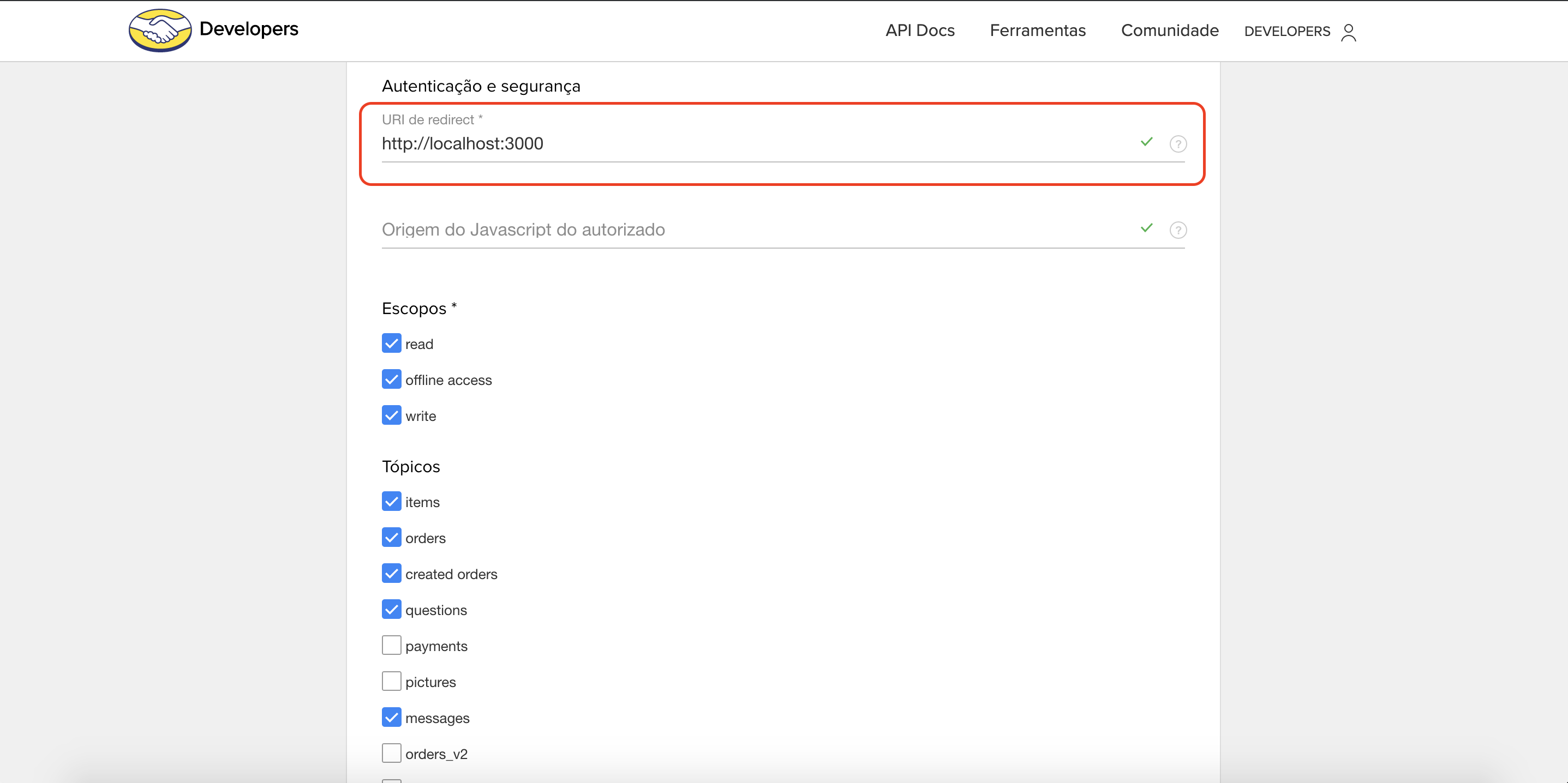Click the Developers title text
Image resolution: width=1568 pixels, height=783 pixels.
pyautogui.click(x=248, y=28)
